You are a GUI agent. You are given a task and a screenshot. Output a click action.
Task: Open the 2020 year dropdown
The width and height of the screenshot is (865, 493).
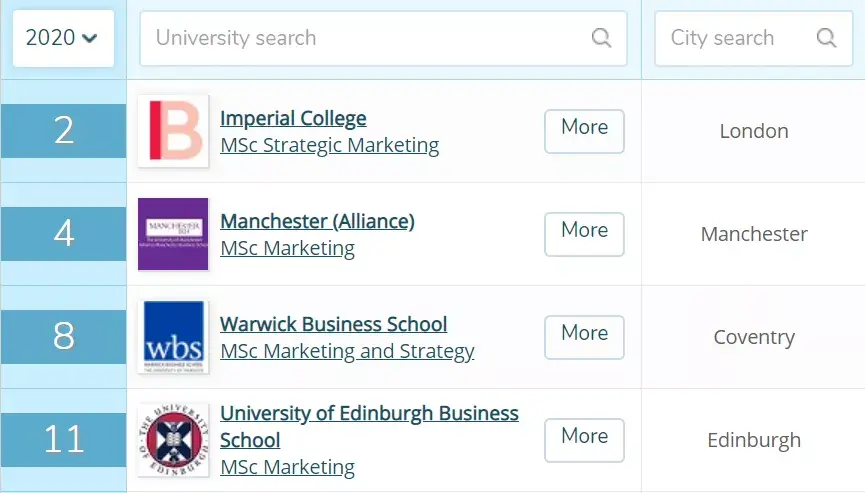63,38
